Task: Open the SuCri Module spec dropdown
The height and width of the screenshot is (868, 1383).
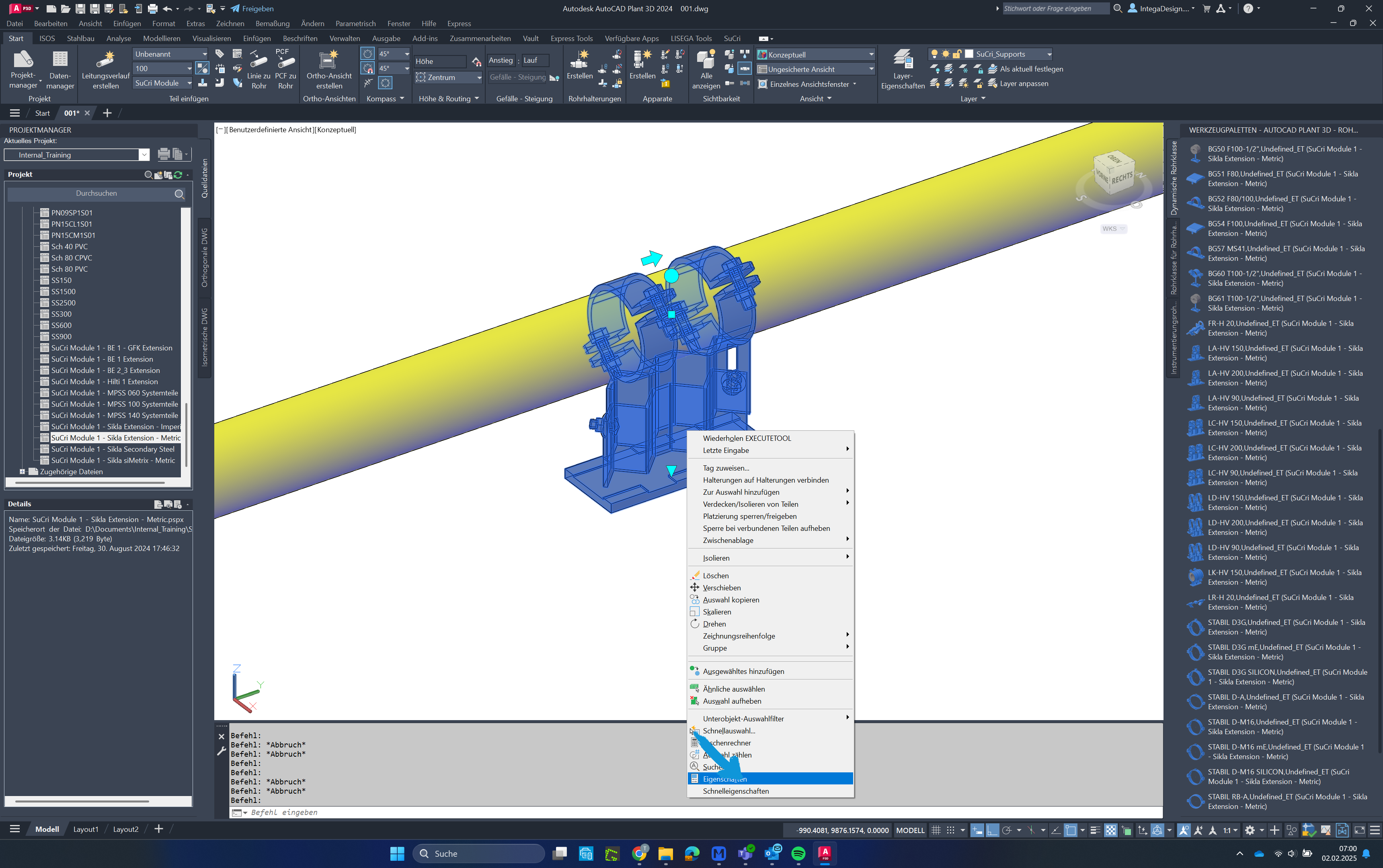Action: (163, 83)
